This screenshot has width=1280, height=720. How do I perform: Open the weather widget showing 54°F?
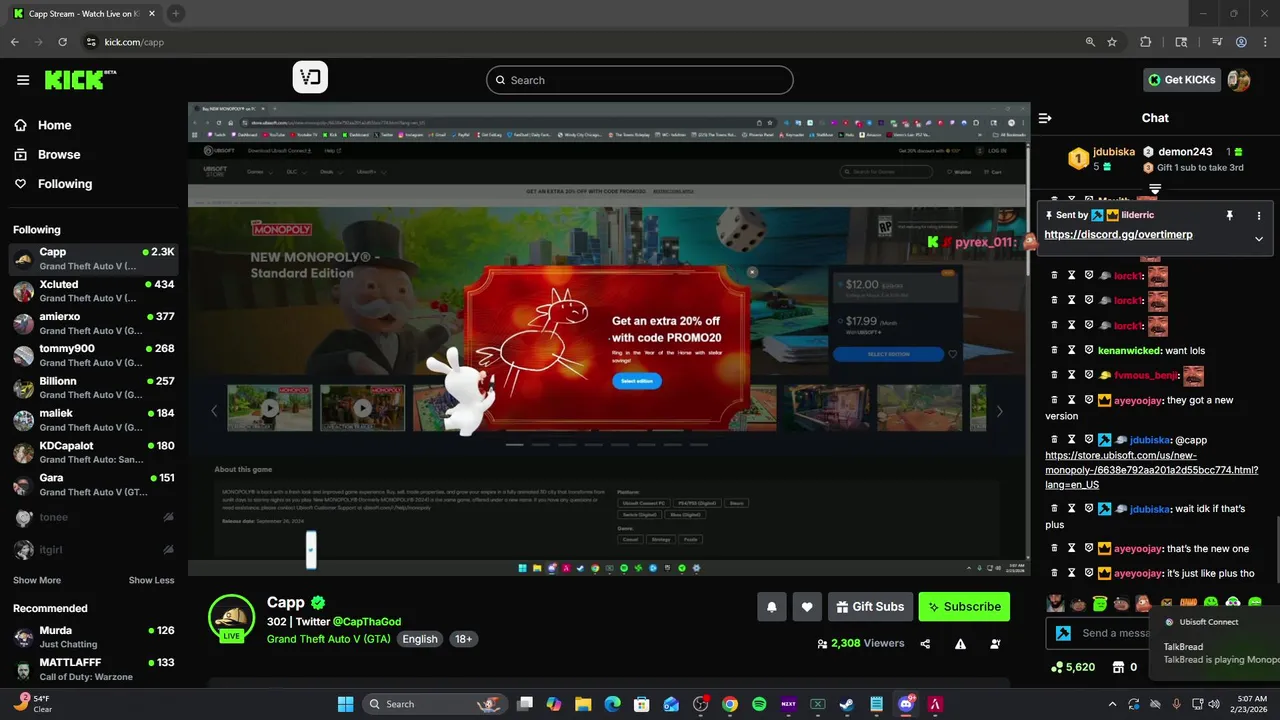33,704
